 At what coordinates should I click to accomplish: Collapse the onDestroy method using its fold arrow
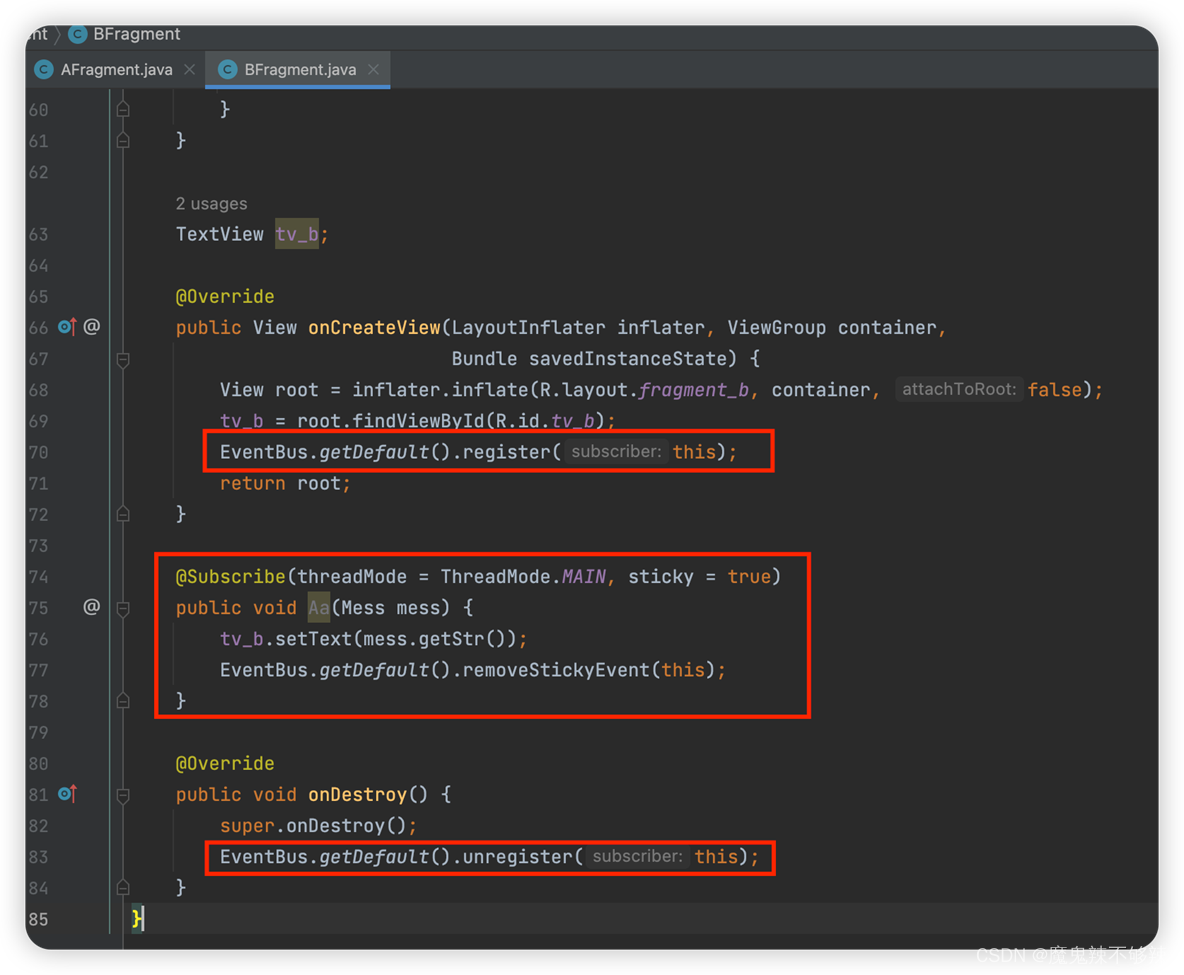[122, 794]
